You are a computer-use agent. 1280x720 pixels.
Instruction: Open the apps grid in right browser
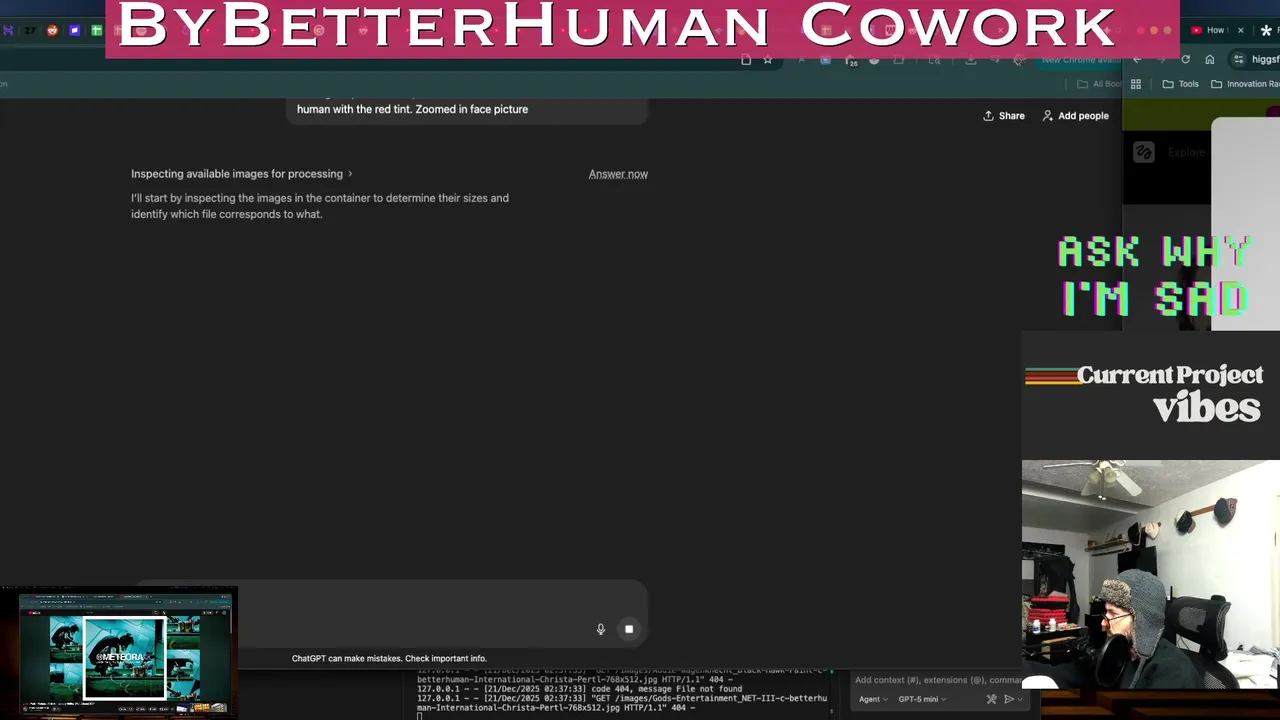point(1136,84)
